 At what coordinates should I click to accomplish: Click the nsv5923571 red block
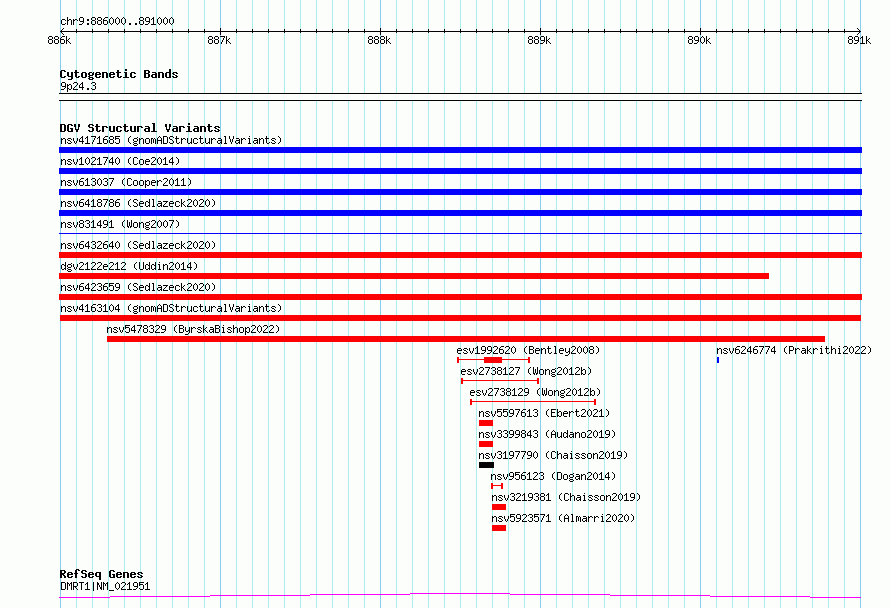pyautogui.click(x=499, y=528)
